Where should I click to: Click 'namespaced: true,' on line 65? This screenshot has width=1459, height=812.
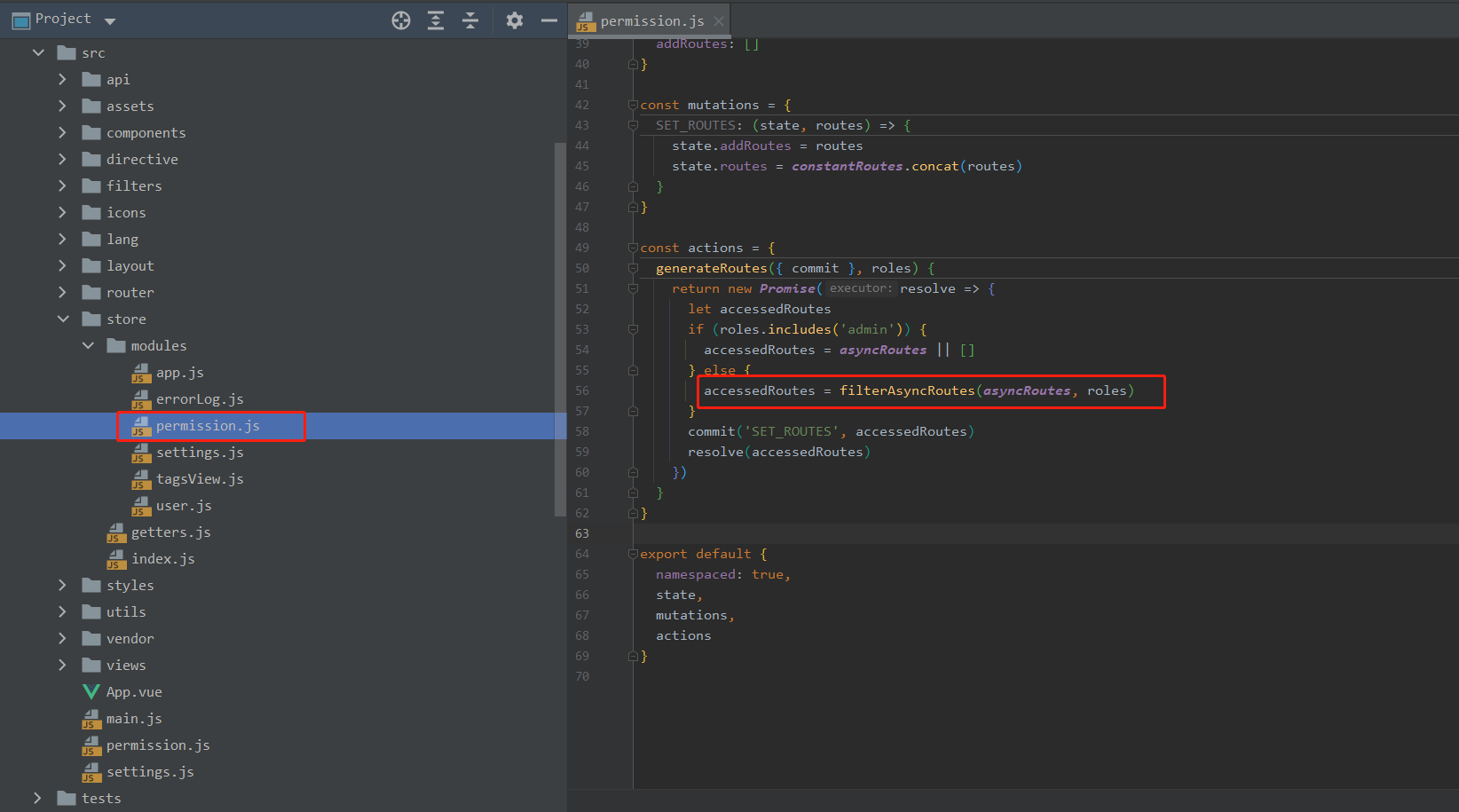(x=723, y=574)
